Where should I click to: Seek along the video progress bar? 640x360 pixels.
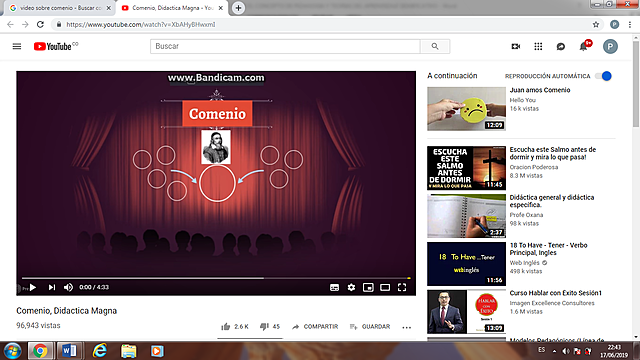[x=216, y=278]
